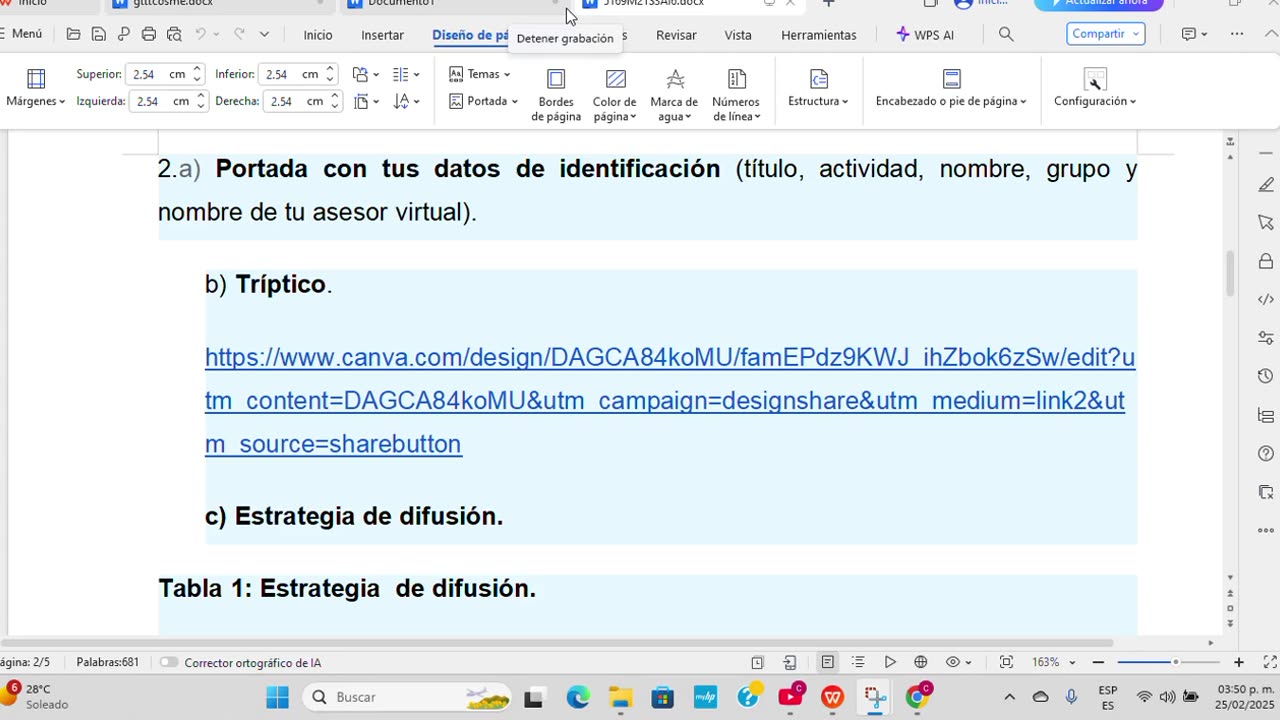This screenshot has width=1280, height=720.
Task: Click the search magnifier icon
Action: coord(1006,35)
